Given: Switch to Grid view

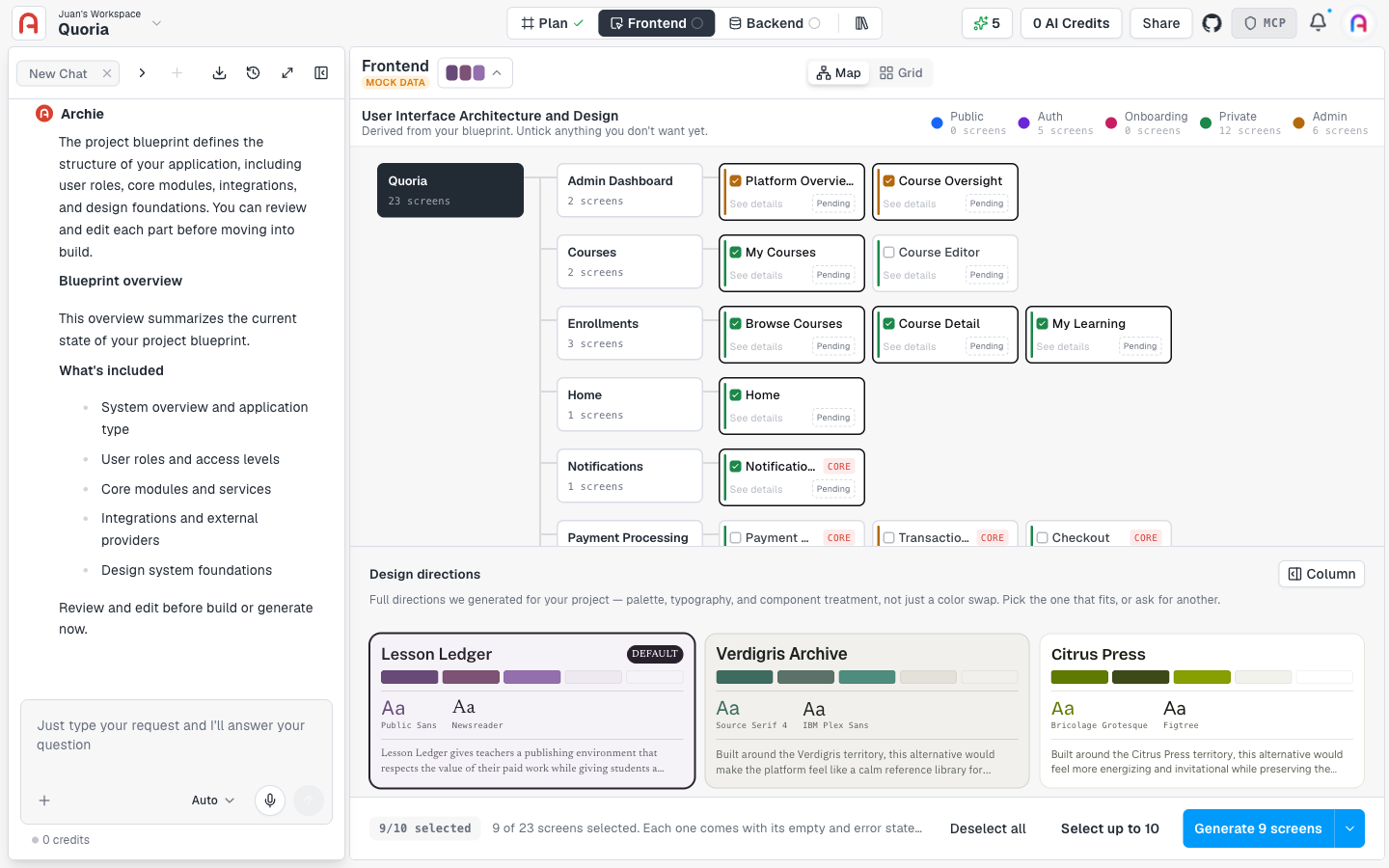Looking at the screenshot, I should tap(901, 72).
